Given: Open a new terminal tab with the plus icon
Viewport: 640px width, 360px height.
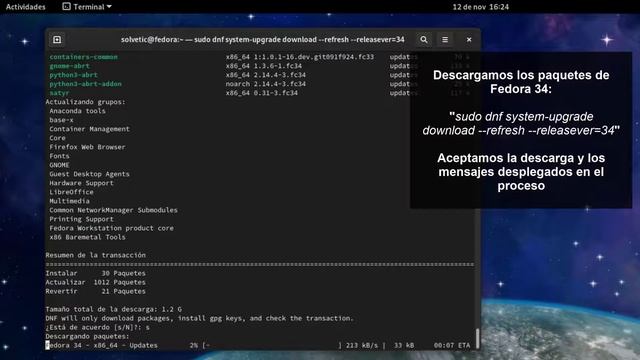Looking at the screenshot, I should coord(57,40).
